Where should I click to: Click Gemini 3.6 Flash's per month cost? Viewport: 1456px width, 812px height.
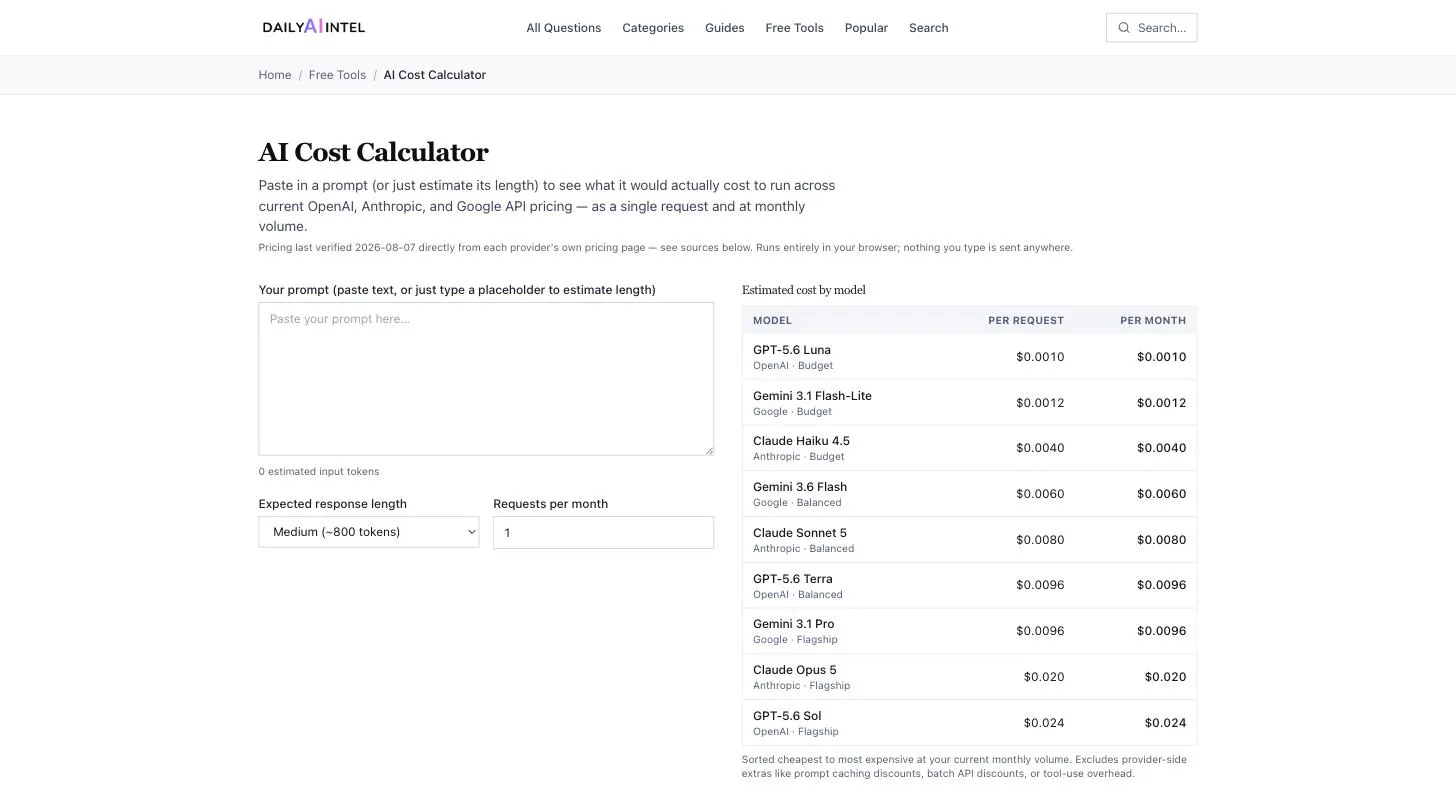(x=1161, y=494)
